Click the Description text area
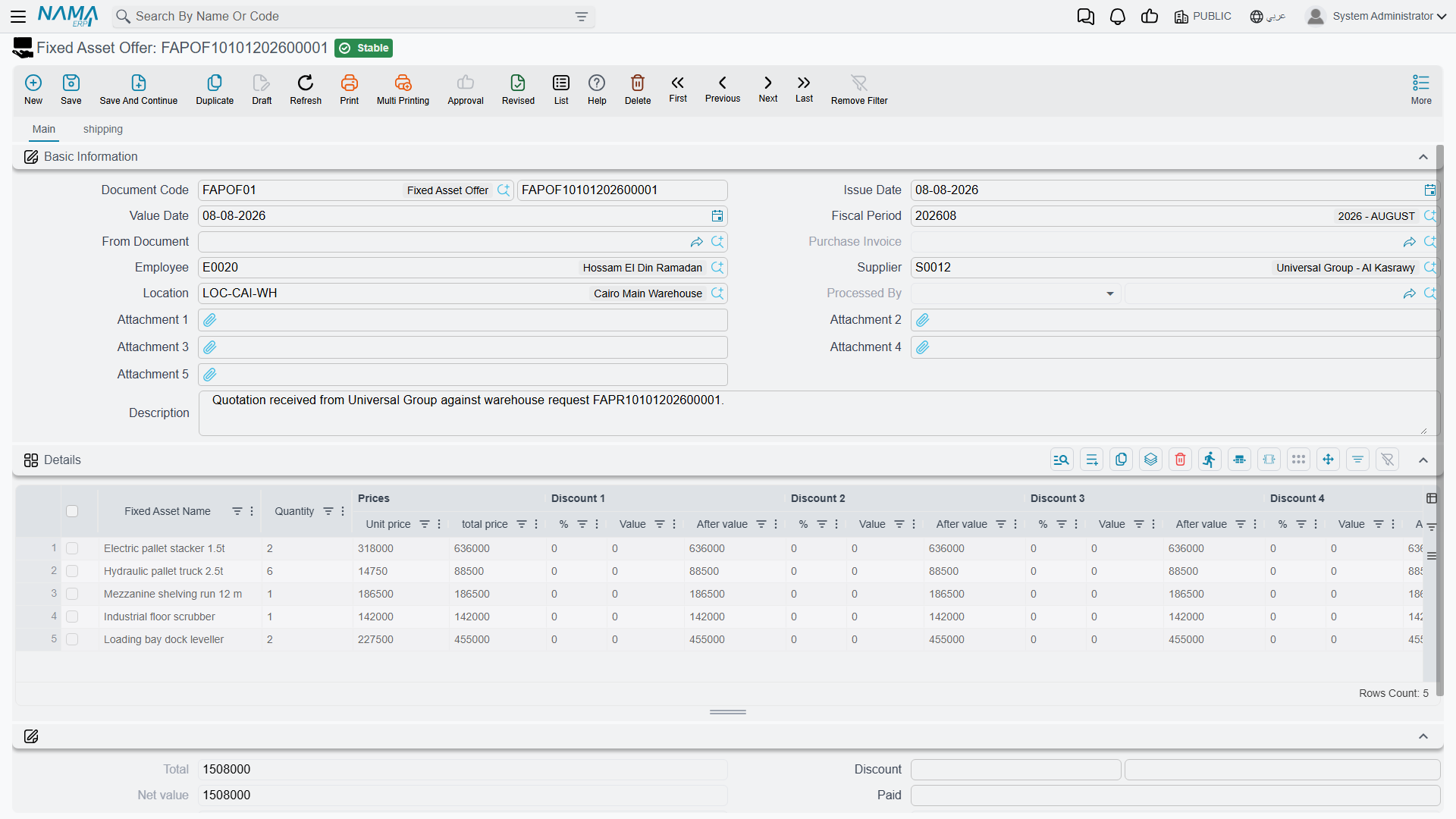 pyautogui.click(x=818, y=413)
